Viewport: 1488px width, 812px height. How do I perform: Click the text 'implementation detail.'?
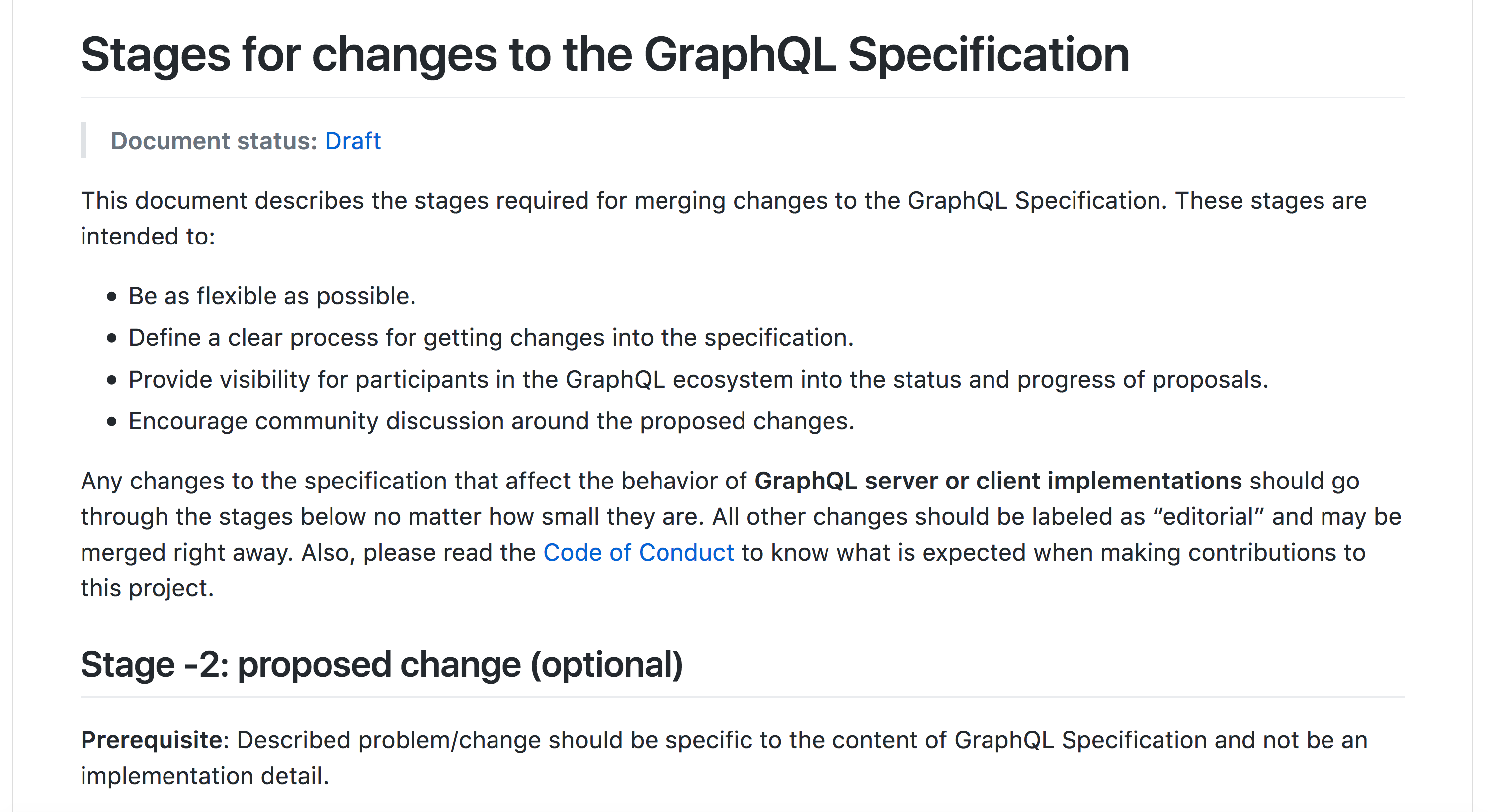[204, 776]
